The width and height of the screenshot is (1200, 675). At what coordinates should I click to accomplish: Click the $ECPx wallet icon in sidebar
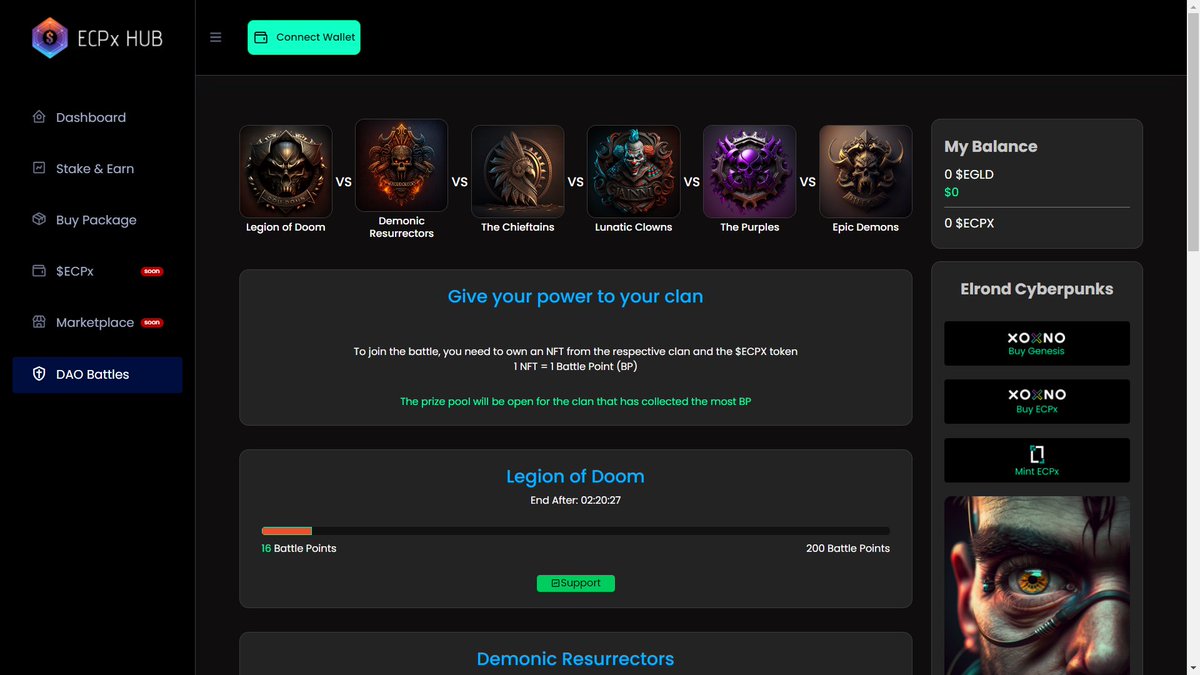click(39, 271)
